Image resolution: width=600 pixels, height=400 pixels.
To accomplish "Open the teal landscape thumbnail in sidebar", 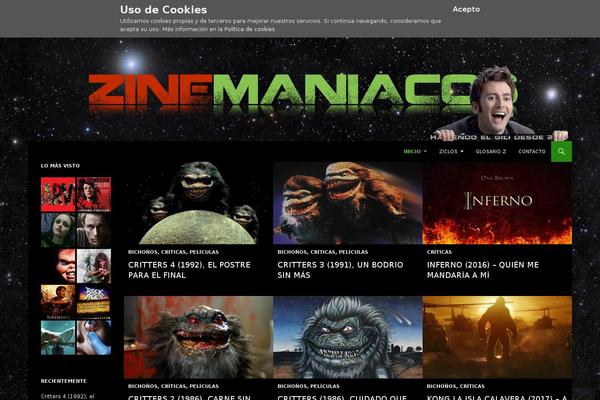I will click(58, 338).
